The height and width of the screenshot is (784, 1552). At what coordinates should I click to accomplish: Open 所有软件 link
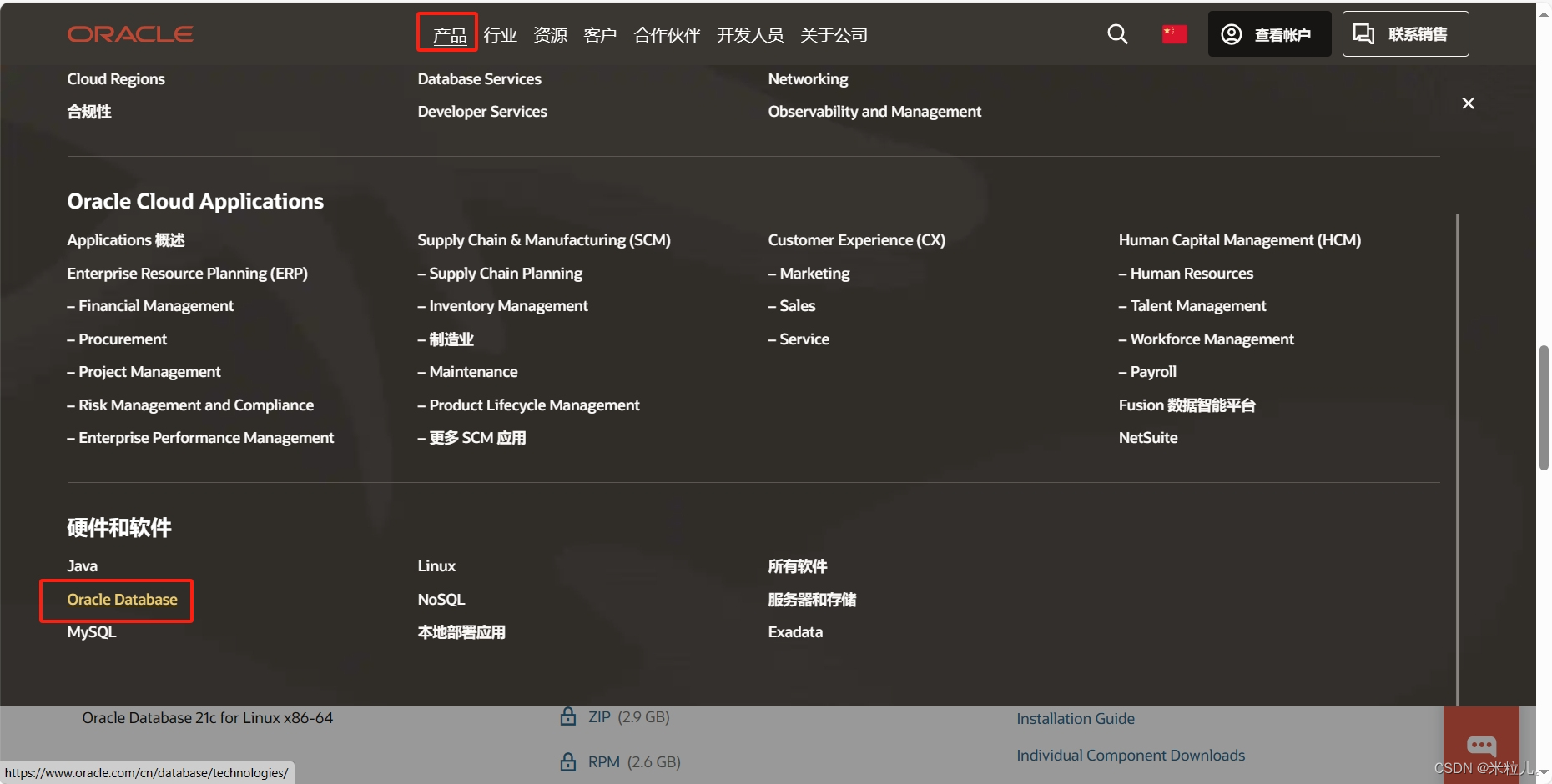point(798,566)
